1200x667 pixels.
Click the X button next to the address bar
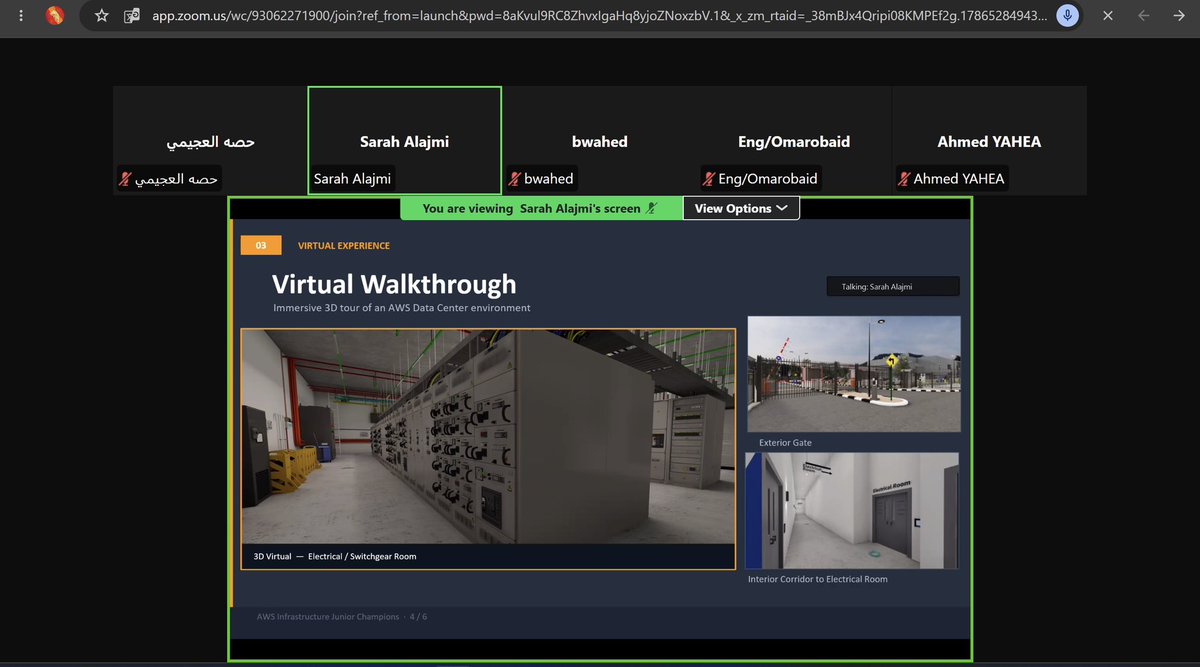pyautogui.click(x=1107, y=15)
